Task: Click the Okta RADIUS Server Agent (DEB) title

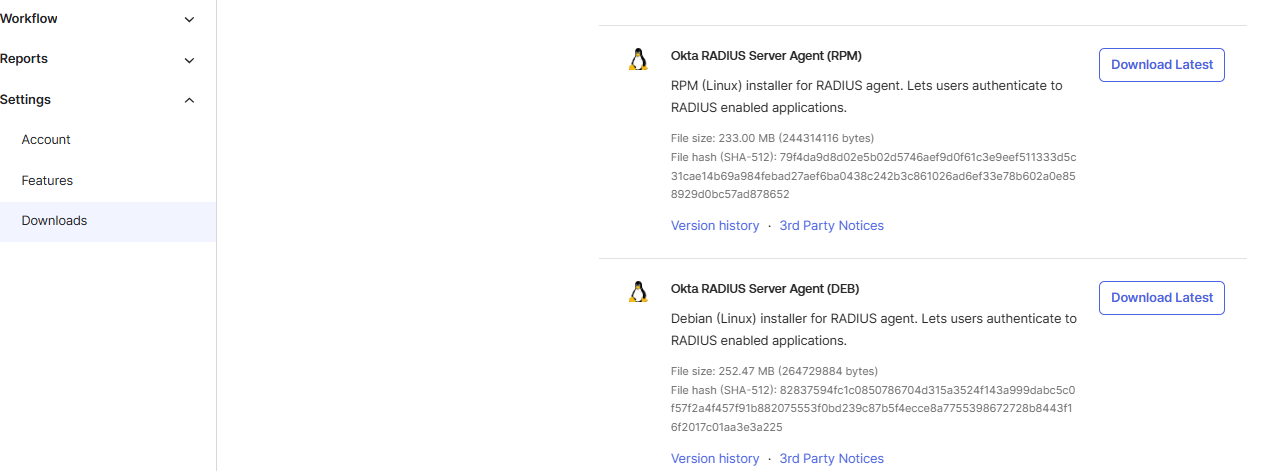Action: pyautogui.click(x=765, y=289)
